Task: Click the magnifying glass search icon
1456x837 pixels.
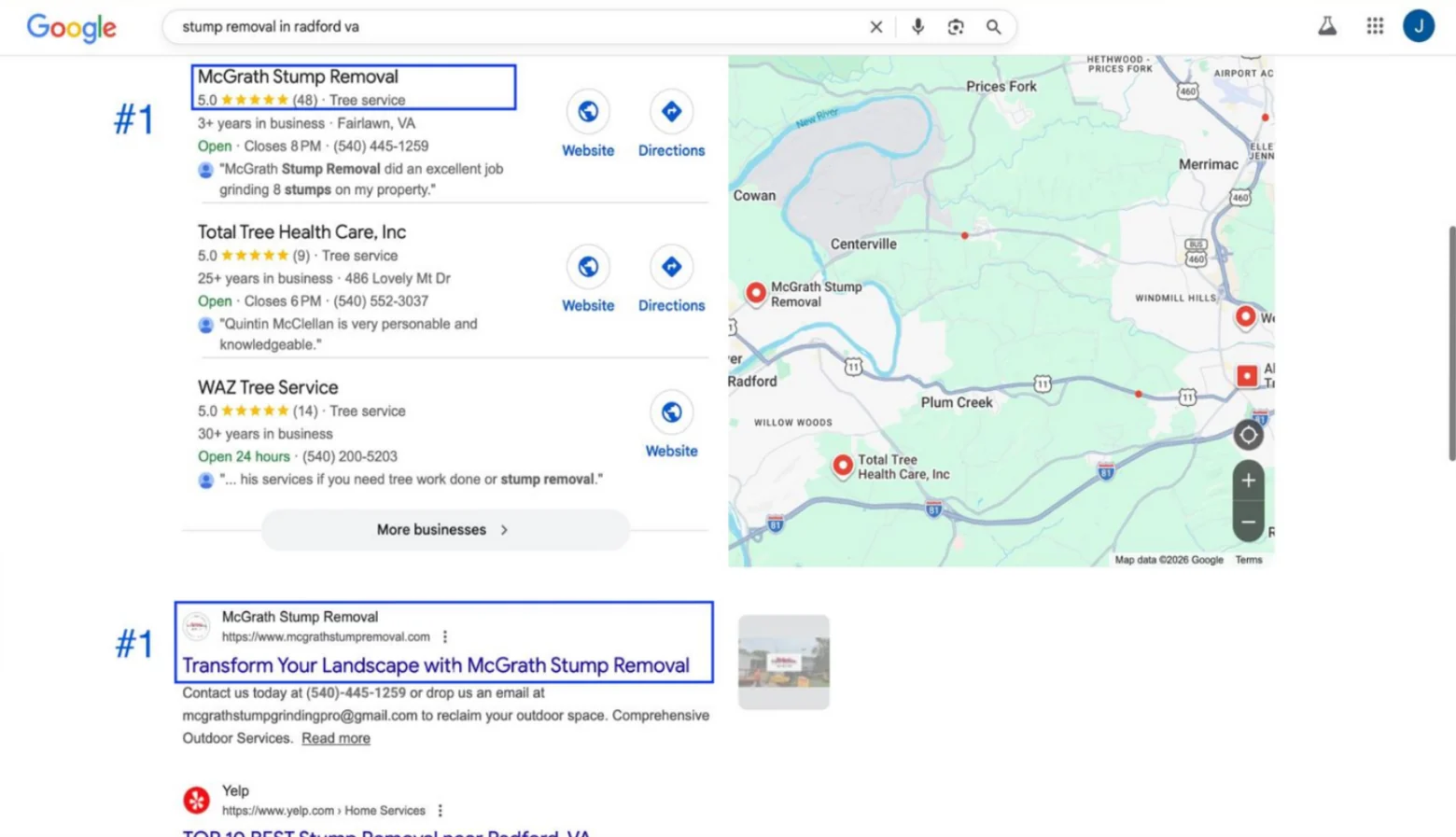Action: (994, 27)
